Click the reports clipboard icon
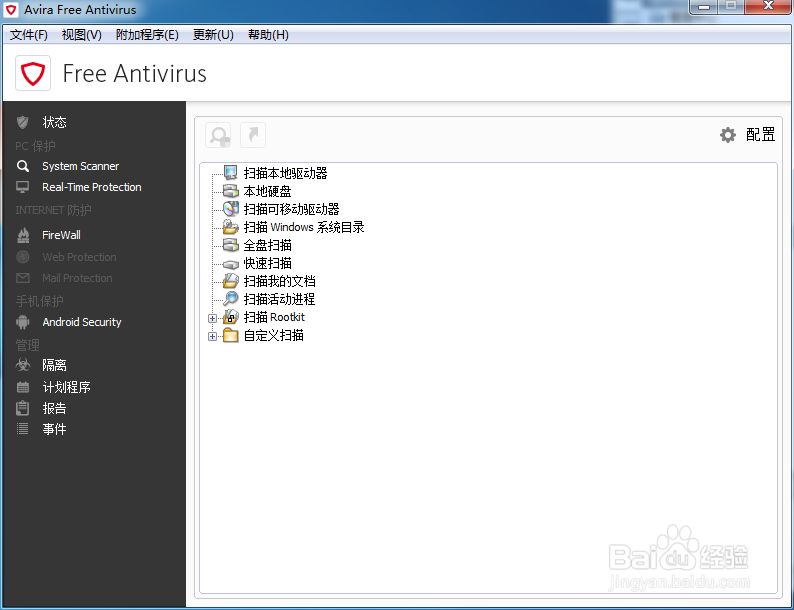Viewport: 794px width, 610px height. click(x=23, y=408)
